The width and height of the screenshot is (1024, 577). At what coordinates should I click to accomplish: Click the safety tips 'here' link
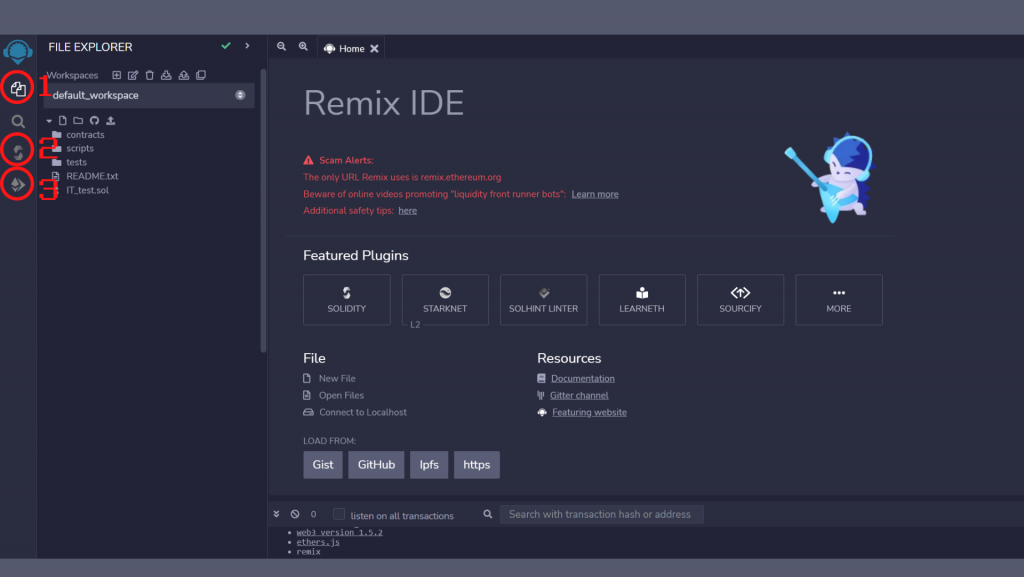point(408,210)
